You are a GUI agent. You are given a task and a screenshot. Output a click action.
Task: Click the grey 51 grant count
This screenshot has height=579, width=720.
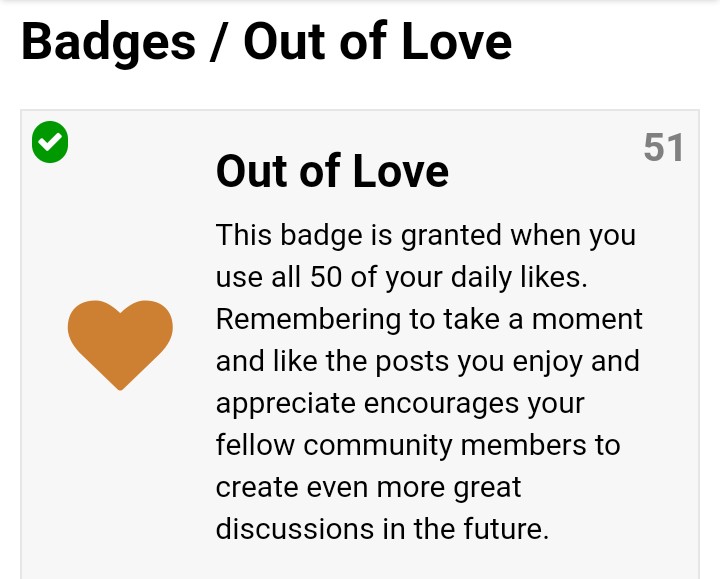pyautogui.click(x=664, y=147)
